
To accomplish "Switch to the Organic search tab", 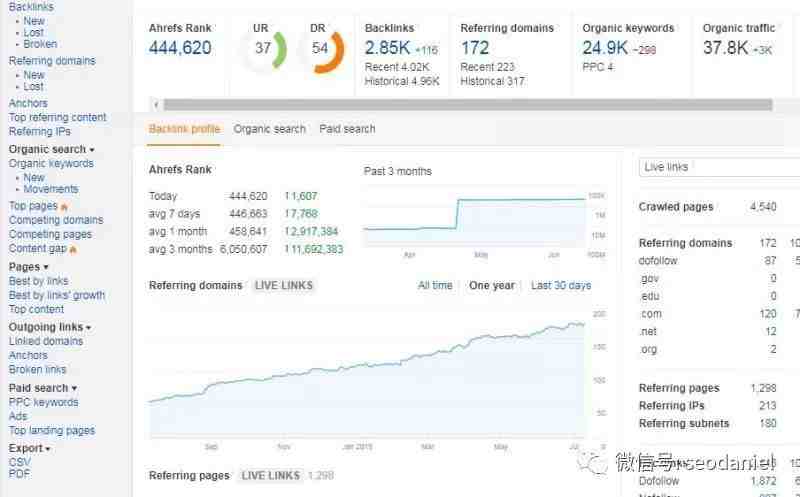I will point(269,129).
